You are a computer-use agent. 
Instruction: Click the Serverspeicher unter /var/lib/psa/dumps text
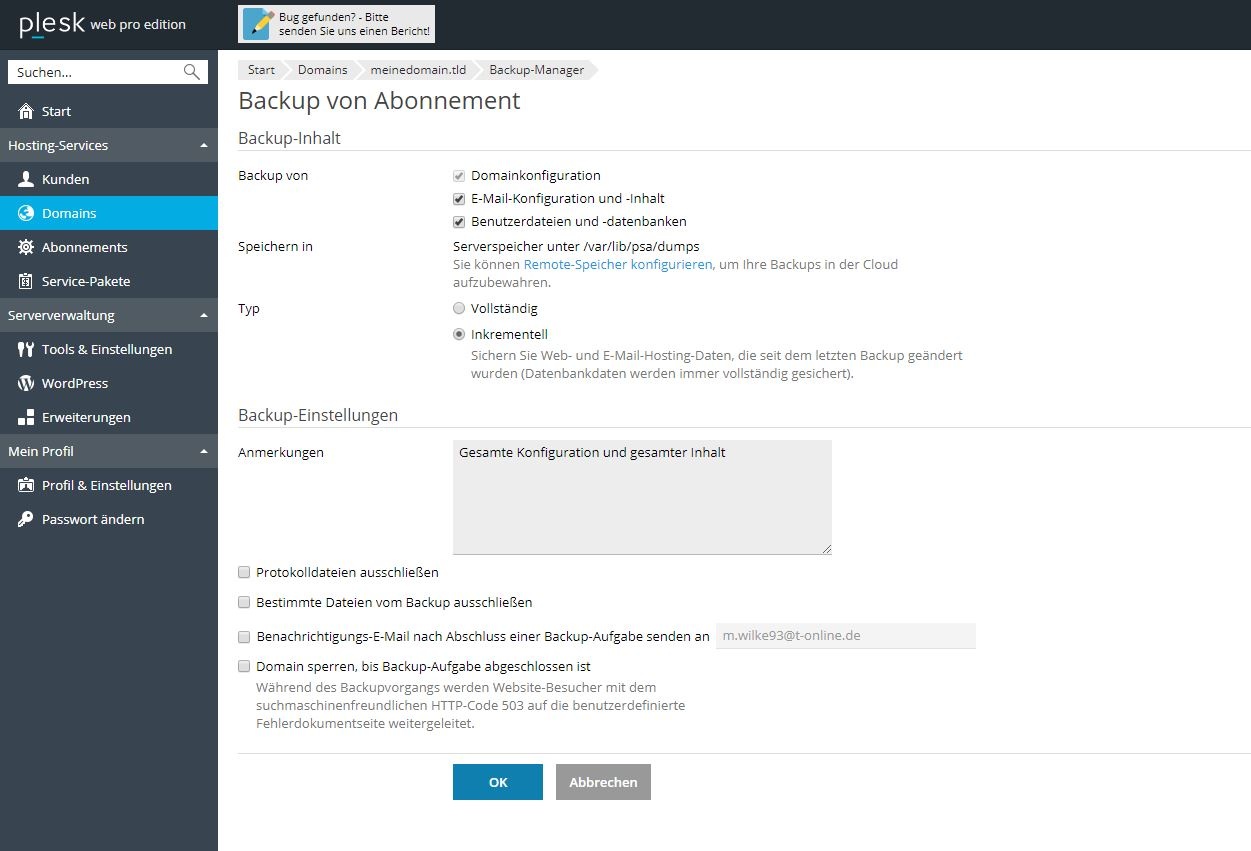[576, 246]
